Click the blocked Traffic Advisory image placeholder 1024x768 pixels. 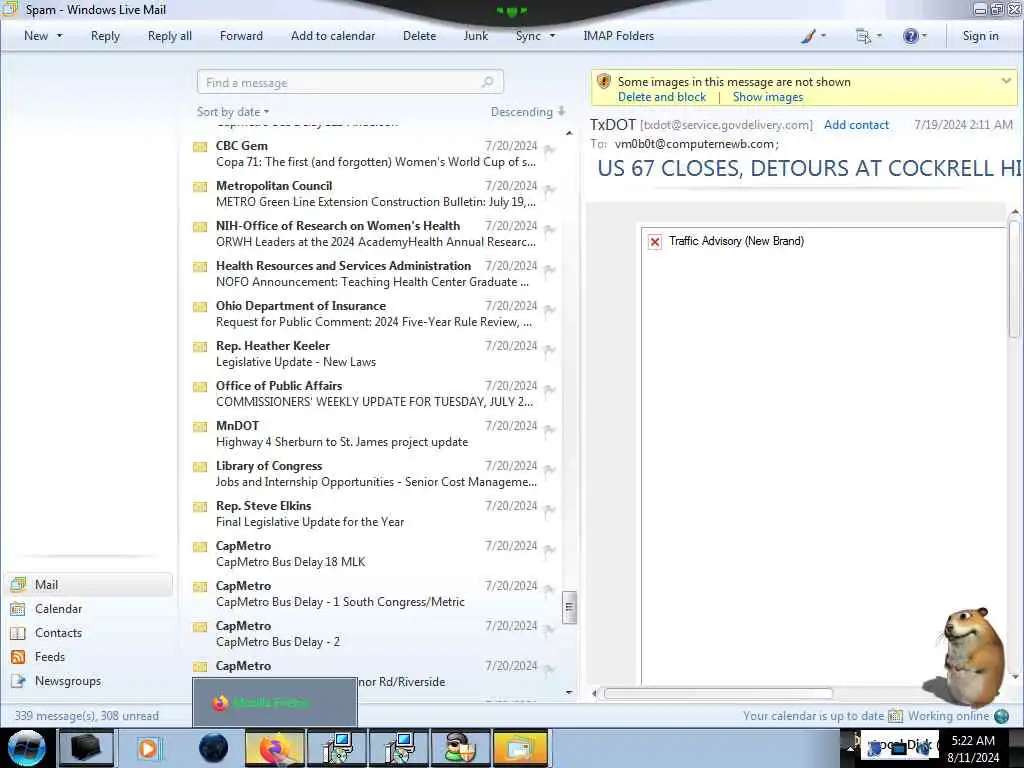[655, 242]
